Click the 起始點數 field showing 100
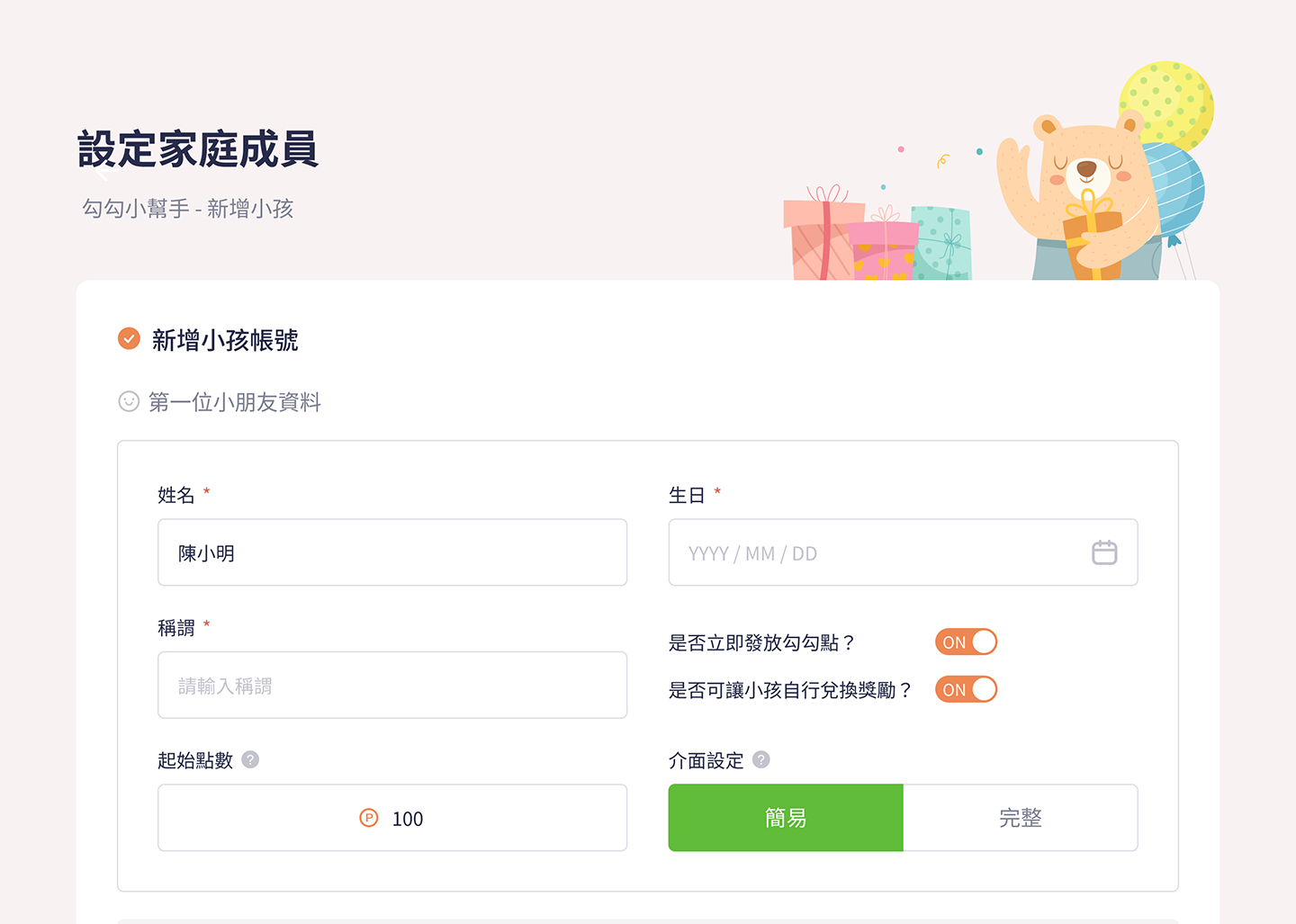This screenshot has width=1296, height=924. point(392,818)
